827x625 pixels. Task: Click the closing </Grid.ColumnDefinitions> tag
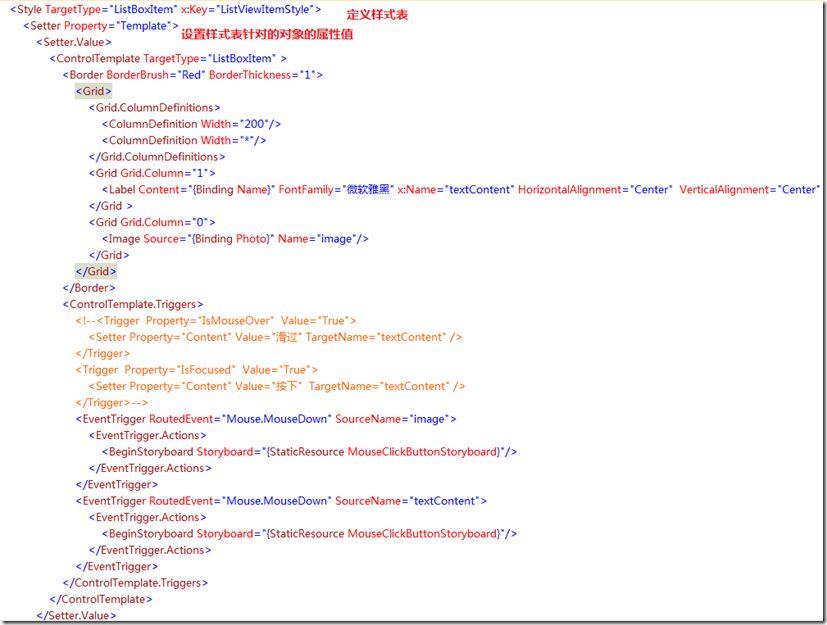[157, 157]
